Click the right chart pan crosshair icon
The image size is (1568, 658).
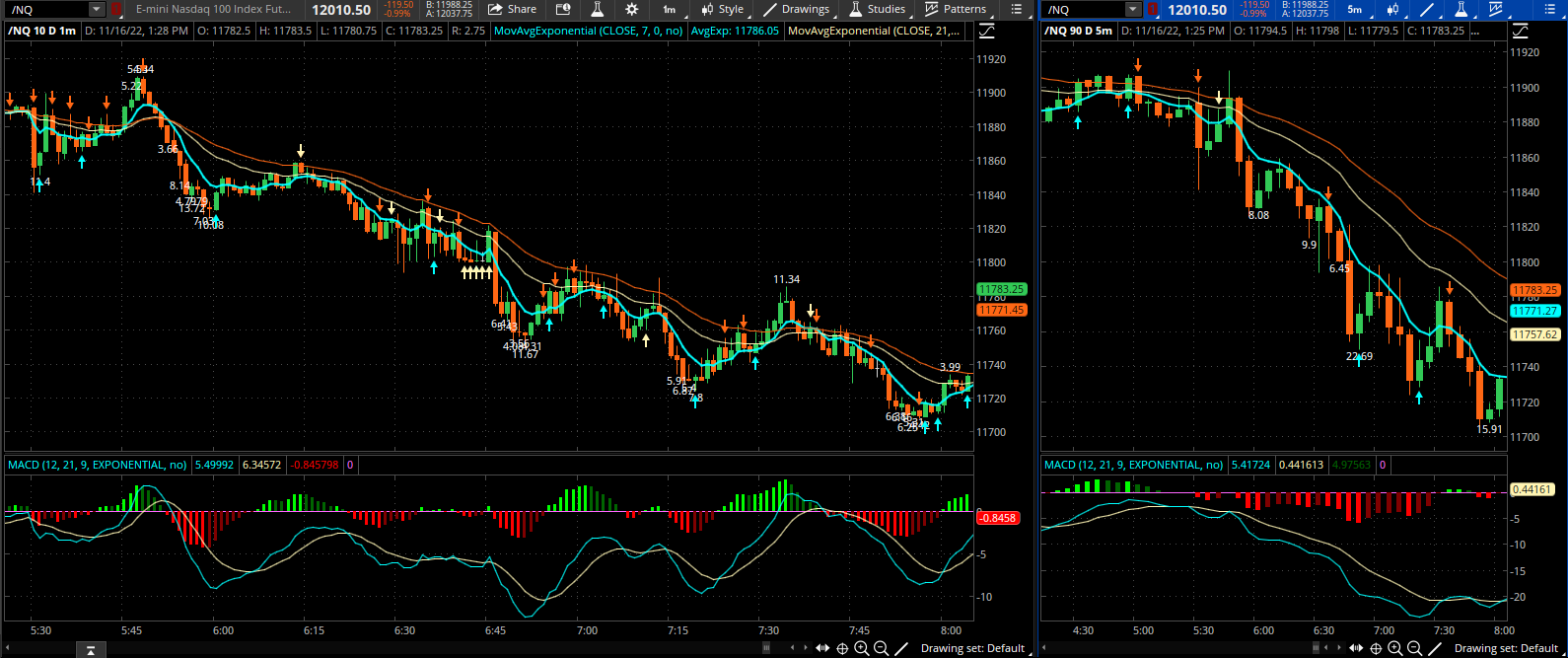pos(1376,648)
